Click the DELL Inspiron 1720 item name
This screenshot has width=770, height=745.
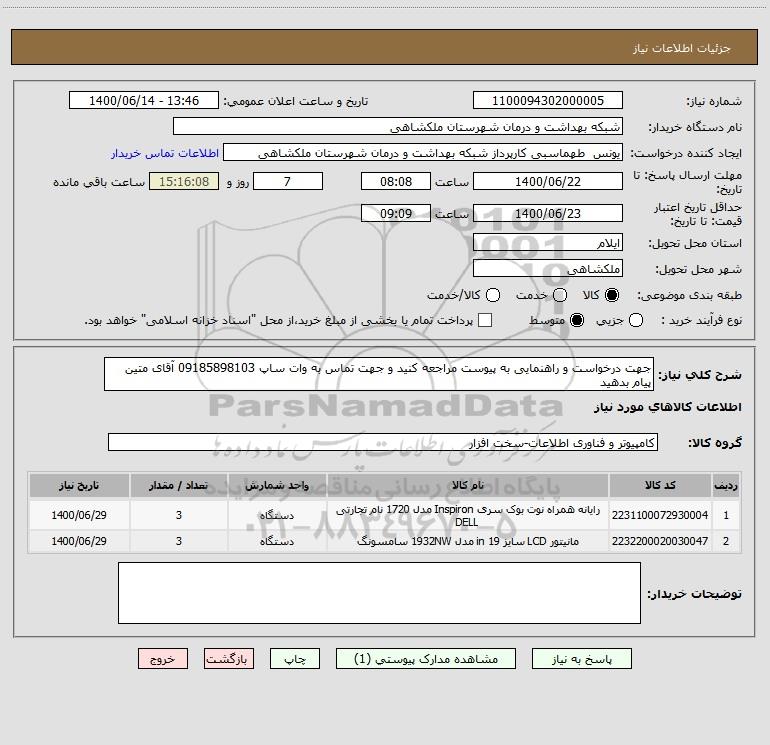coord(468,515)
